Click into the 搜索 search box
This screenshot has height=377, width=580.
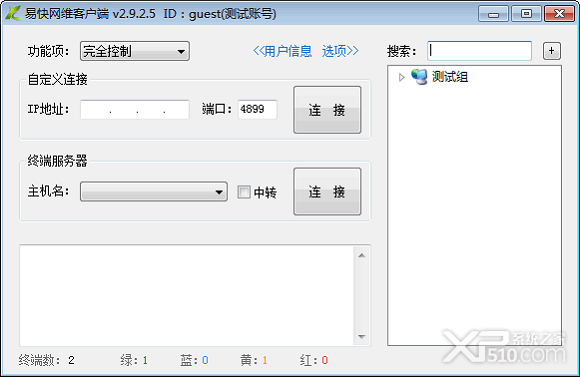(479, 51)
